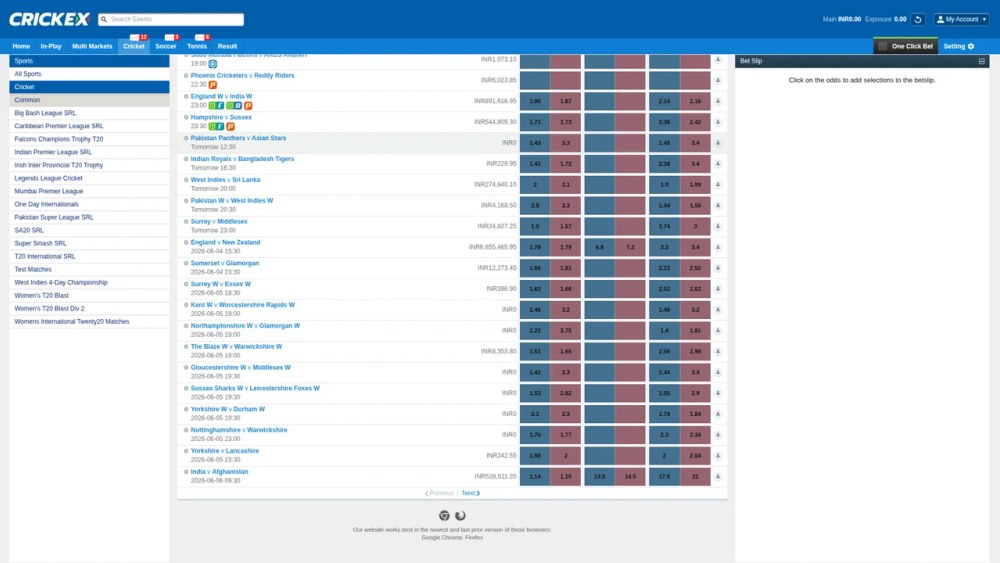Select the Cricket tab in the top navigation
This screenshot has height=563, width=1000.
point(134,46)
